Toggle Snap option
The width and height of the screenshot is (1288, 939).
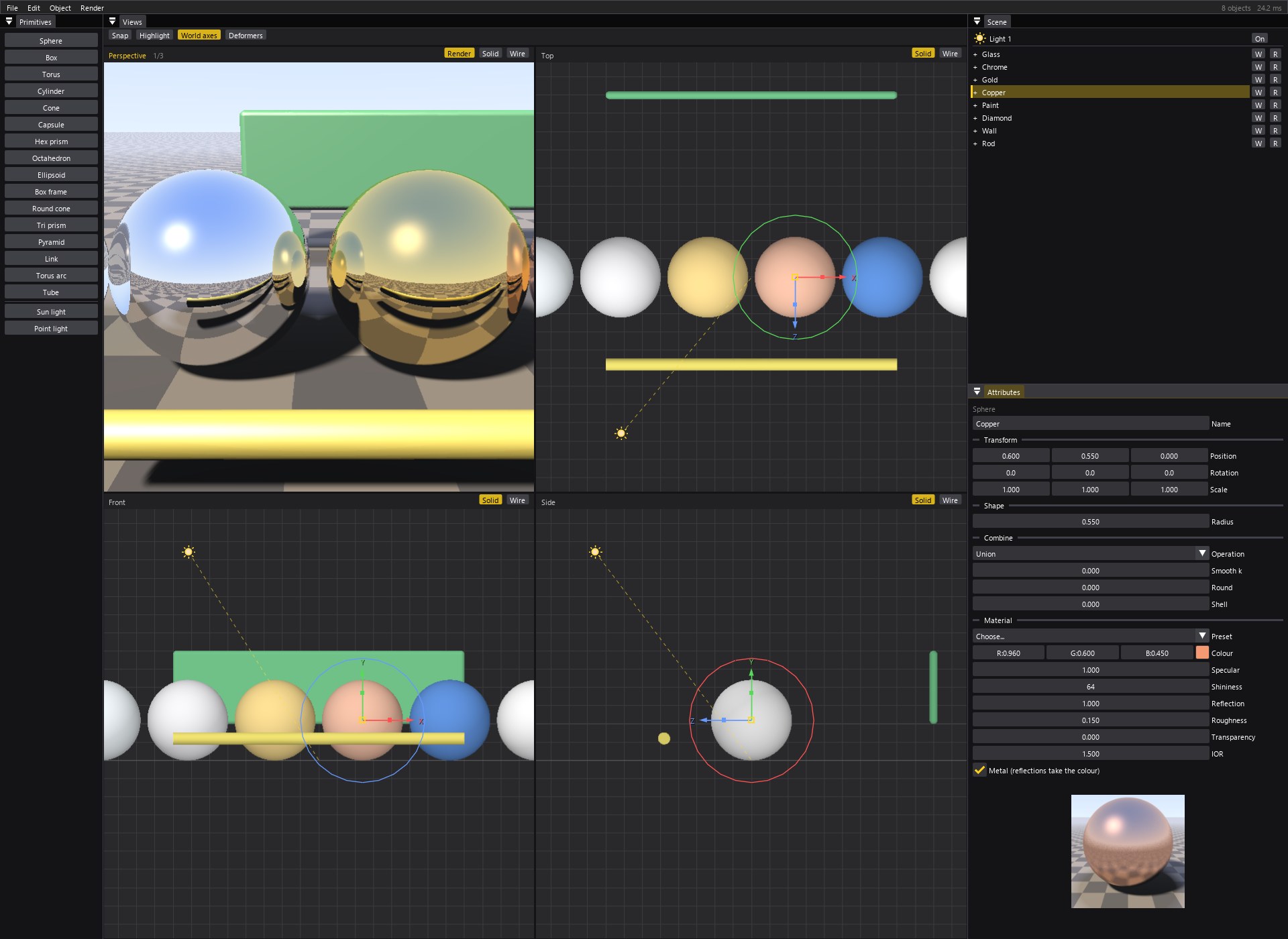(x=120, y=36)
